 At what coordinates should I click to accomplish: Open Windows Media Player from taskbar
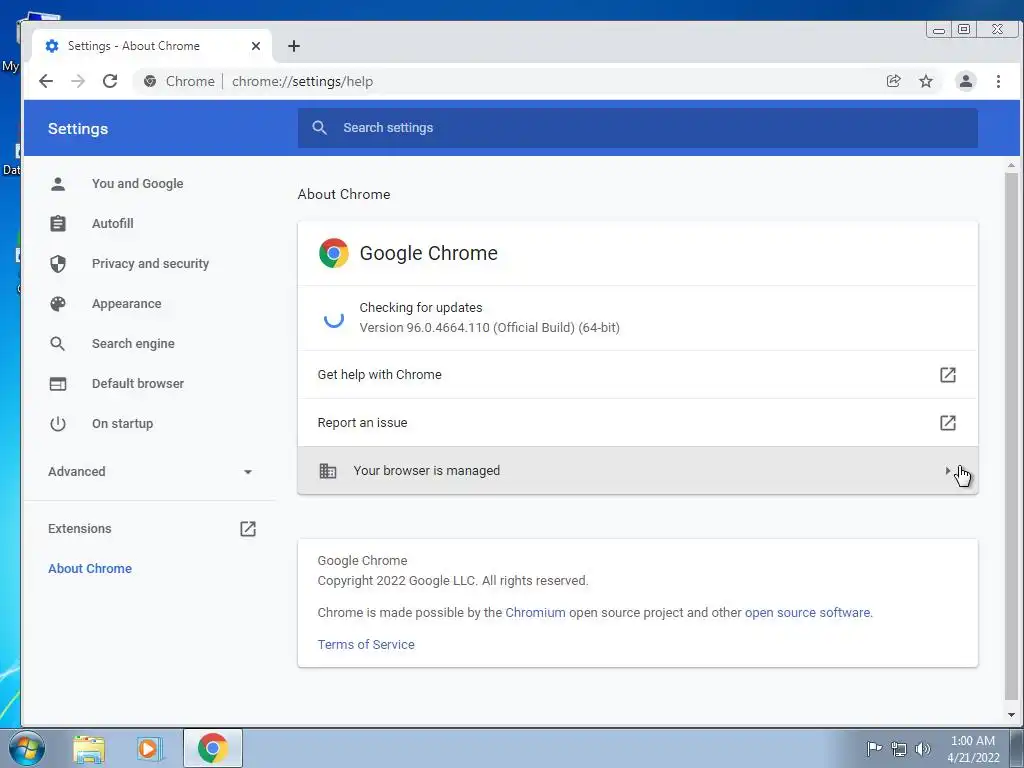point(149,748)
